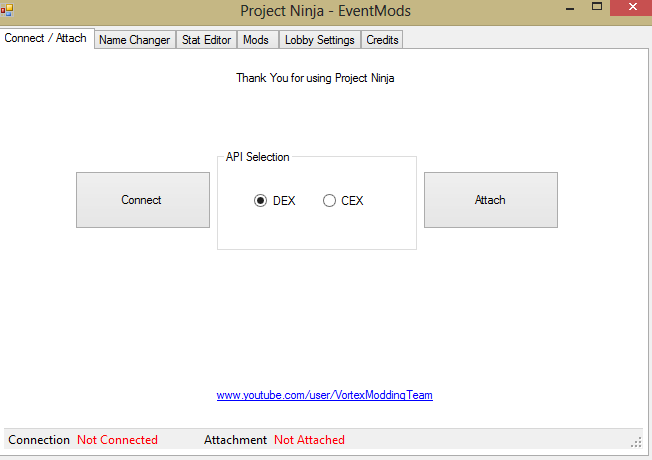Viewport: 652px width, 460px height.
Task: Close the Project Ninja window
Action: 632,7
